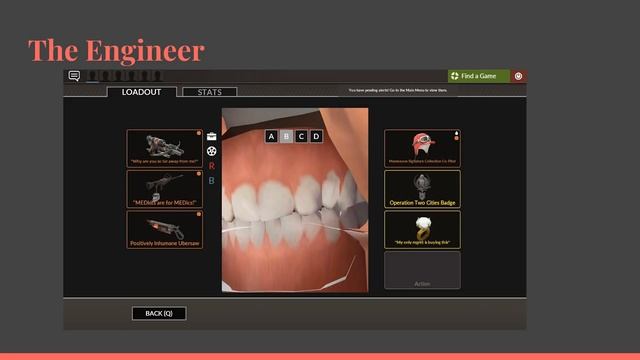Screen dimensions: 640x360
Task: Open the empty Action slot
Action: click(422, 270)
